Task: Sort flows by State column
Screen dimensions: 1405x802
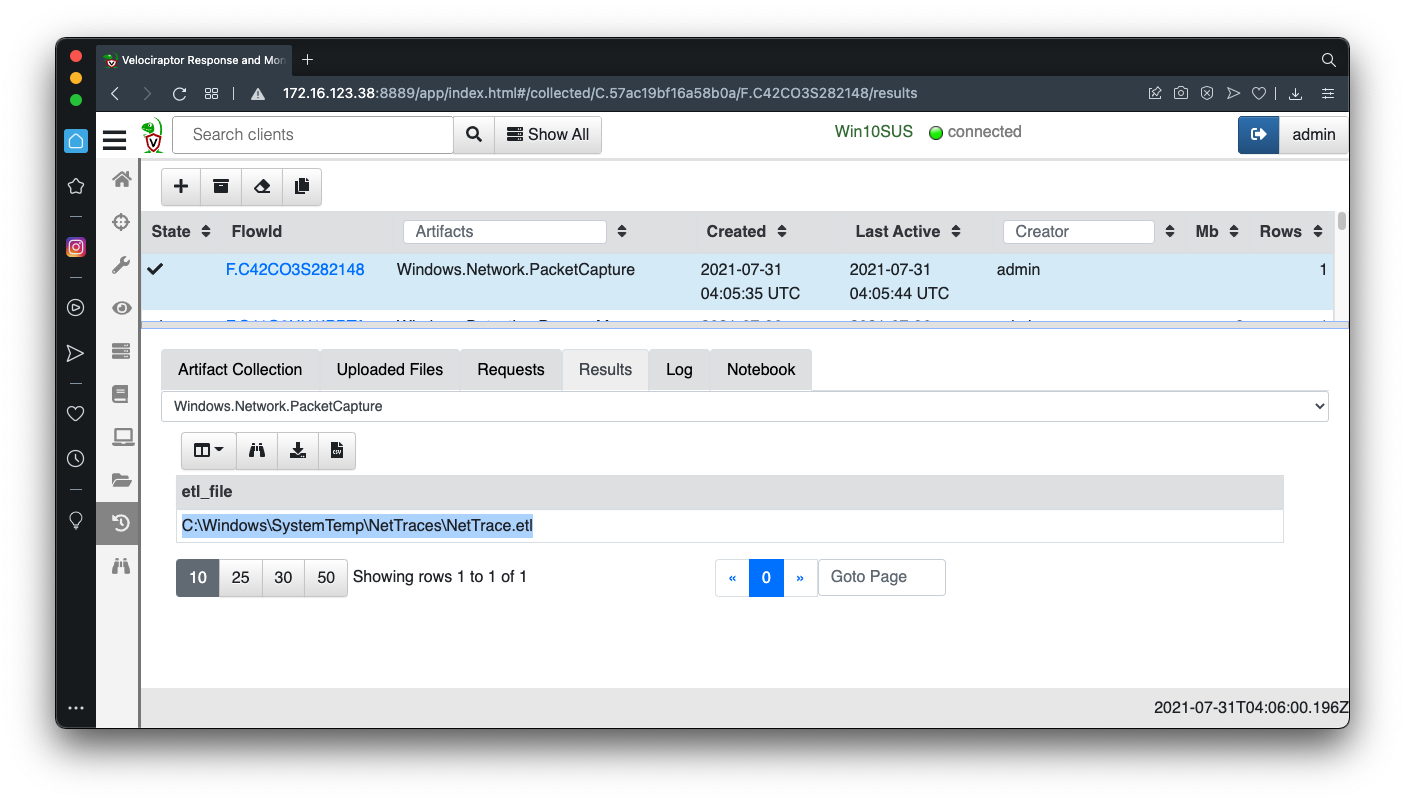Action: pyautogui.click(x=206, y=232)
